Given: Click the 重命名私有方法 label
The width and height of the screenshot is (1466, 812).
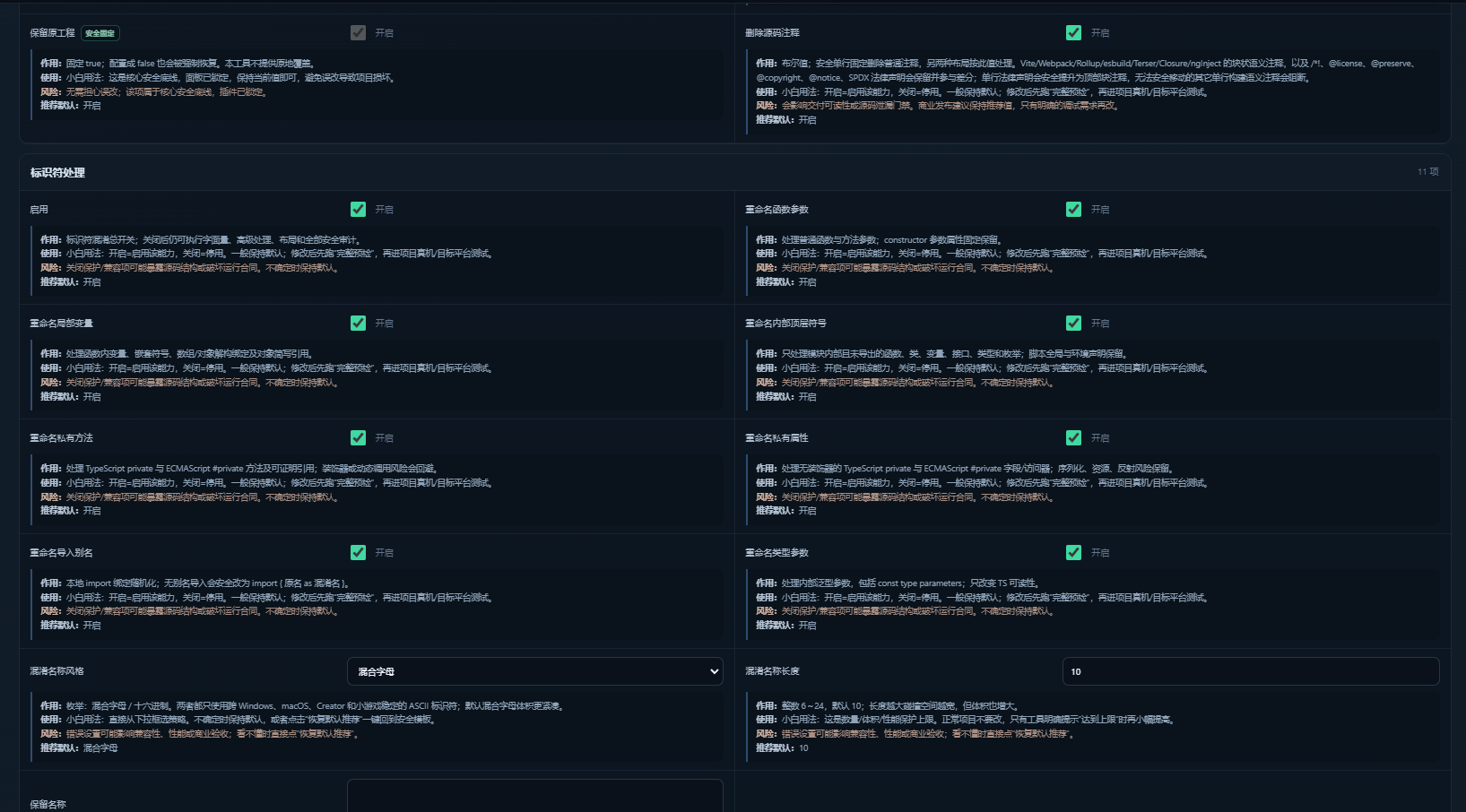Looking at the screenshot, I should tap(61, 438).
